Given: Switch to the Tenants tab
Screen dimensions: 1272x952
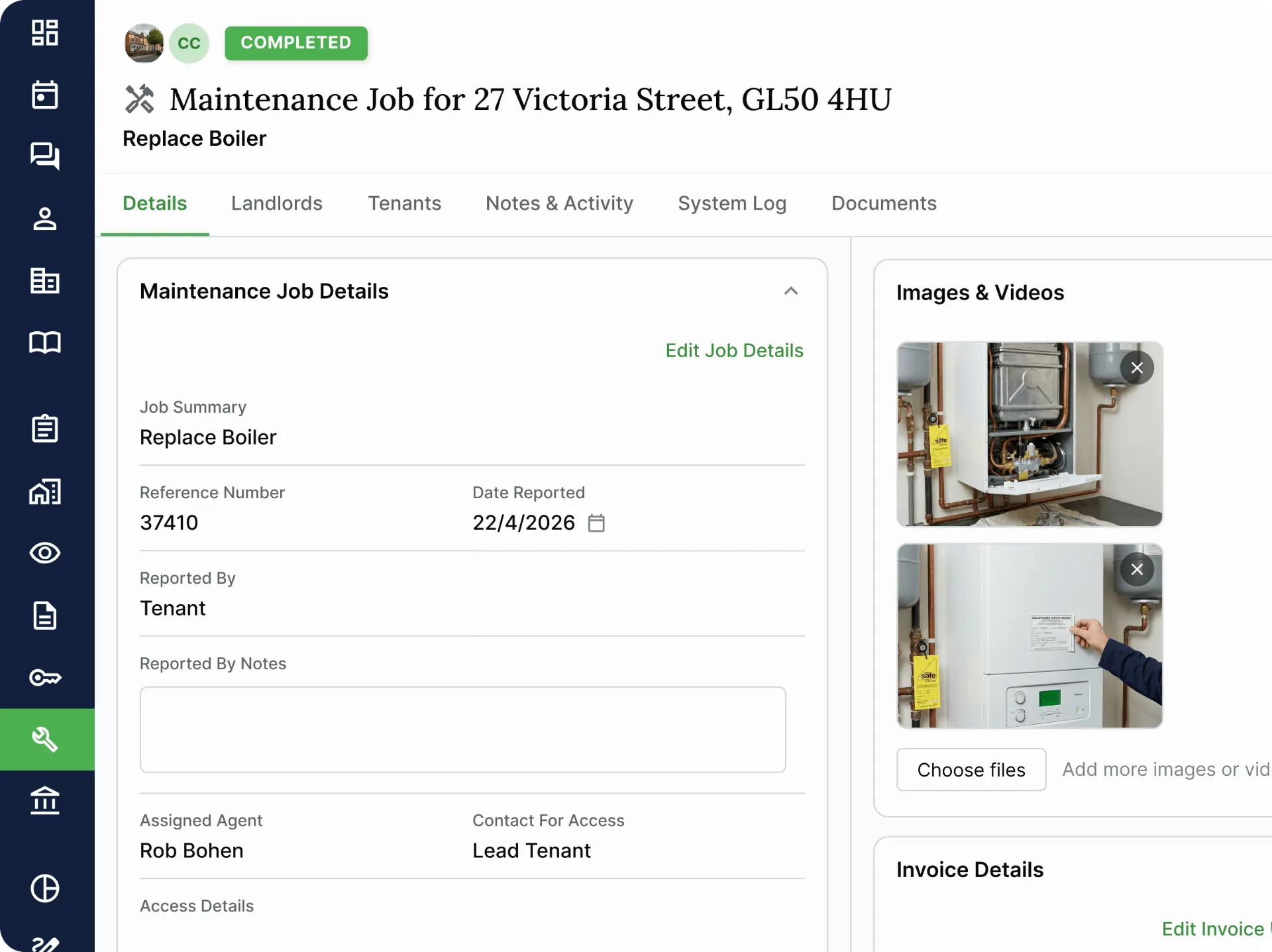Looking at the screenshot, I should click(405, 203).
